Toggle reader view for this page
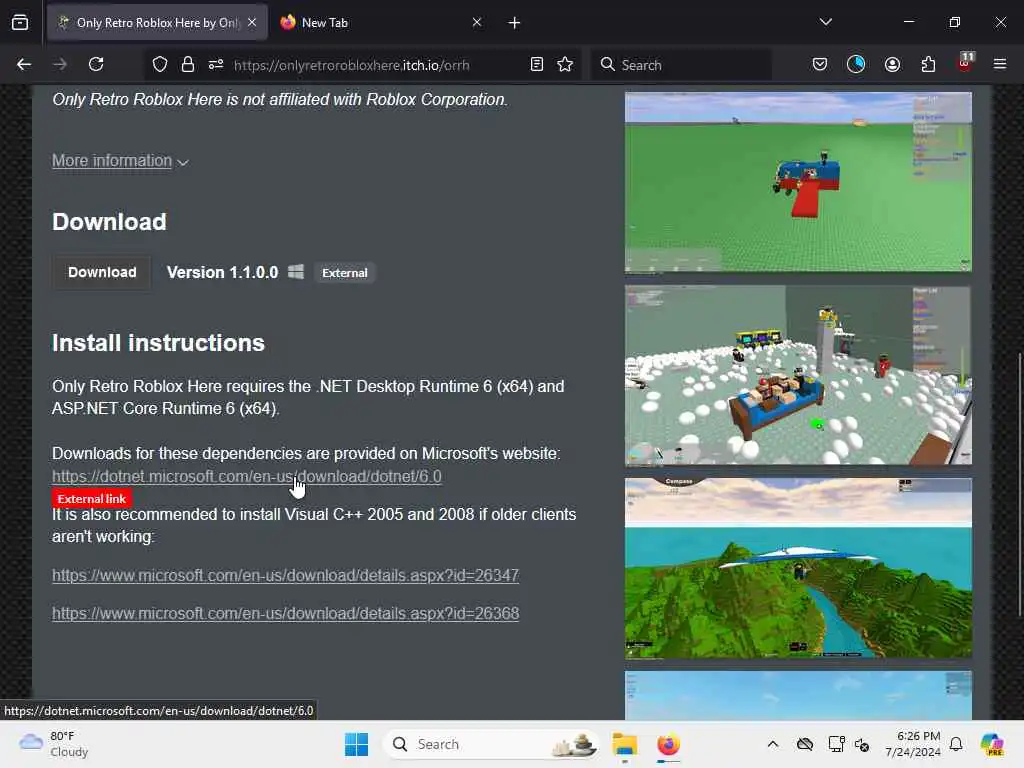This screenshot has width=1024, height=768. tap(537, 64)
